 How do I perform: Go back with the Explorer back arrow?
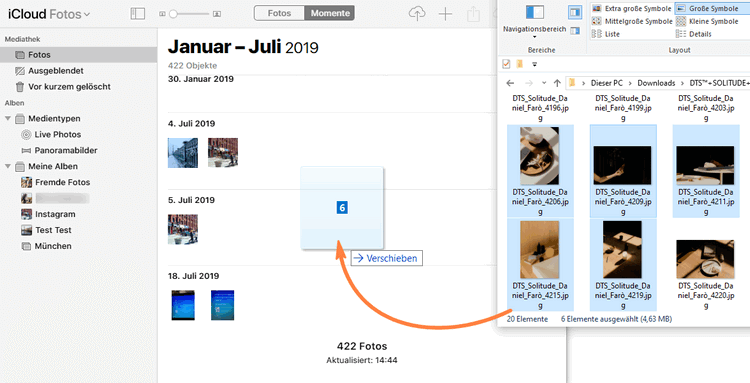(510, 83)
